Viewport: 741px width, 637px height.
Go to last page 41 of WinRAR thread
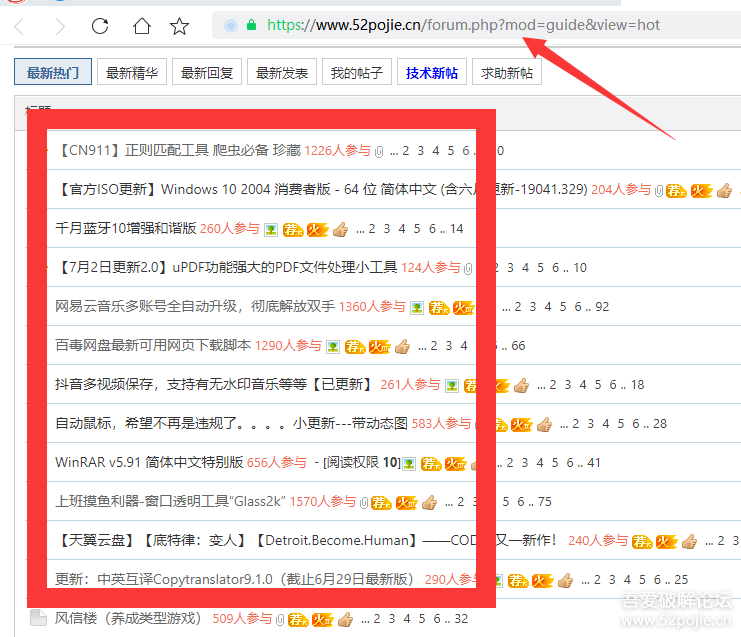point(594,463)
